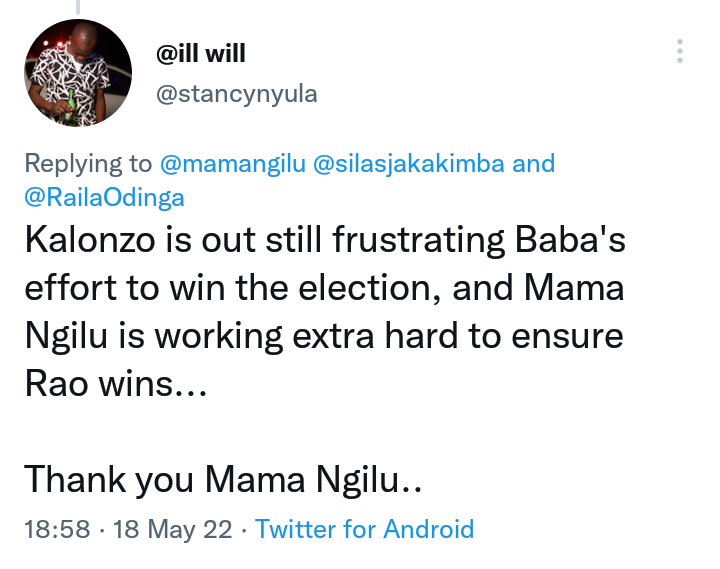The image size is (720, 569).
Task: Click the "Thank you Mama Ngilu.." line
Action: 223,480
